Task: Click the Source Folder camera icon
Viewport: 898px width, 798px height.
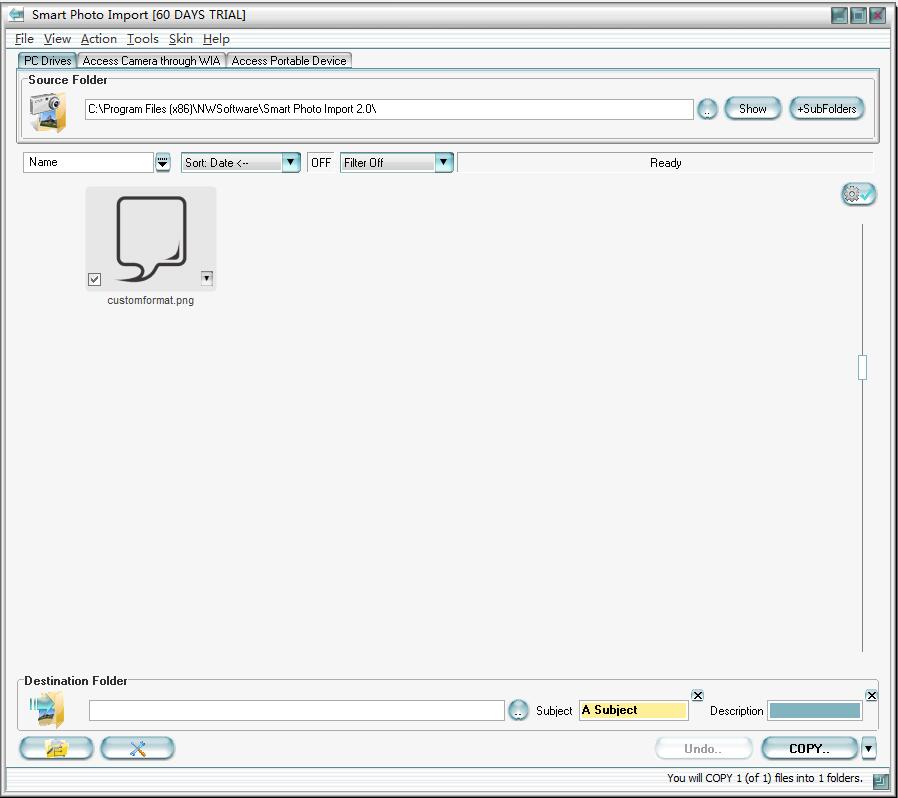Action: tap(47, 111)
